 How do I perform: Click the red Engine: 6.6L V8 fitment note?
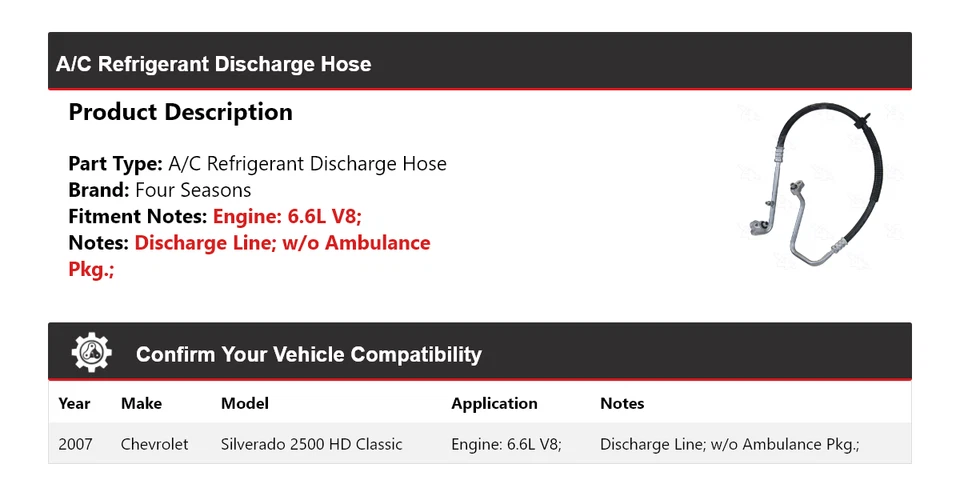click(293, 216)
